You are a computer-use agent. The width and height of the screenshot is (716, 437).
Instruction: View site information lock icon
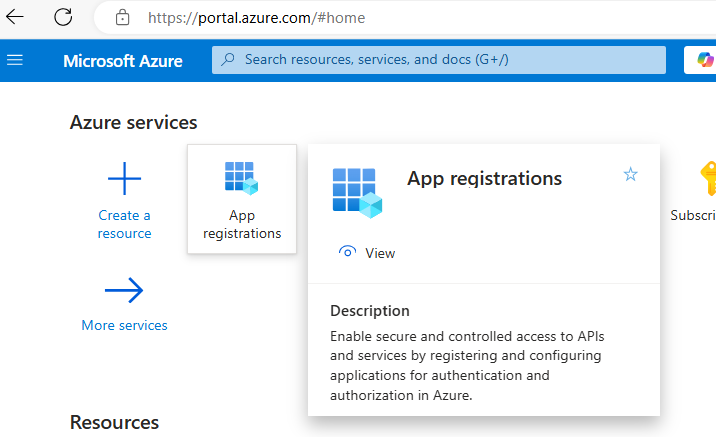[122, 17]
